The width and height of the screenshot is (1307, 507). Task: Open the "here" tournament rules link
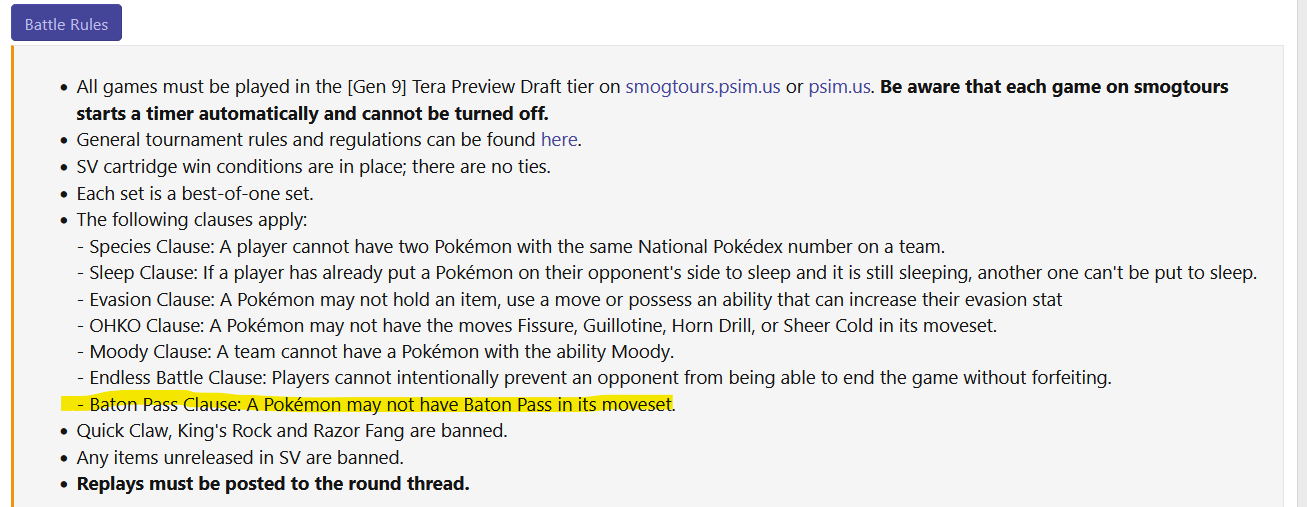pyautogui.click(x=559, y=140)
